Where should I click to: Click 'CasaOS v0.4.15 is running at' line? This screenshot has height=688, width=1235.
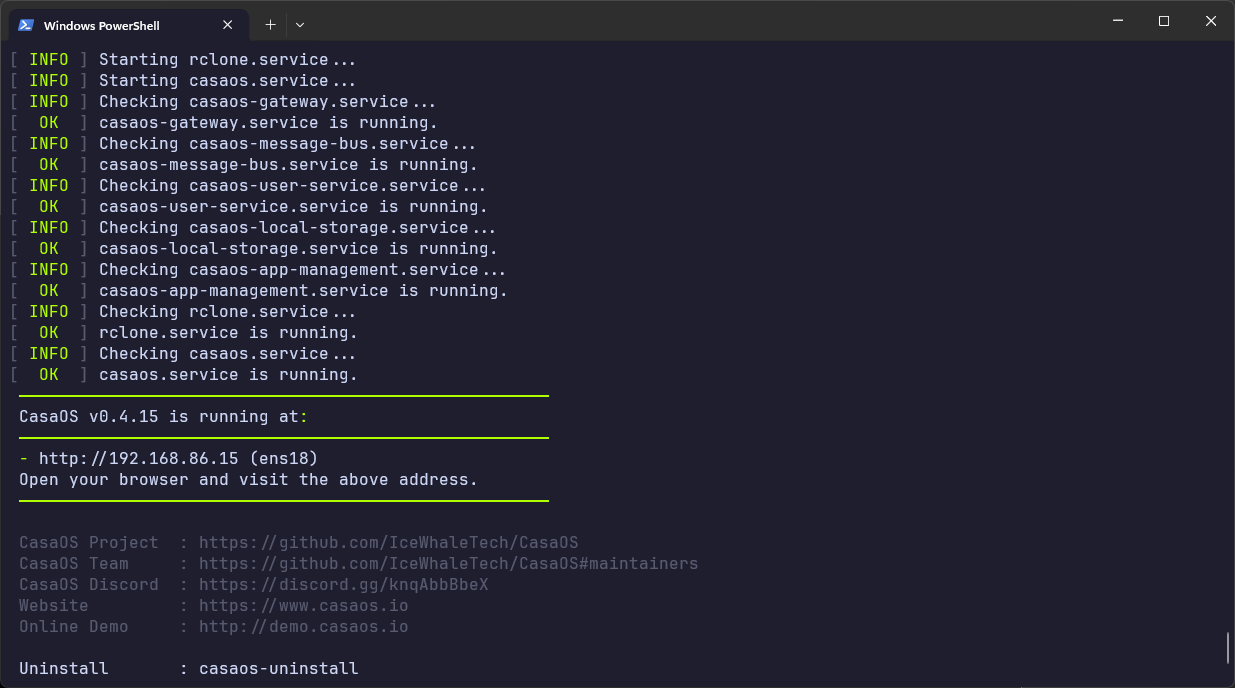(164, 416)
